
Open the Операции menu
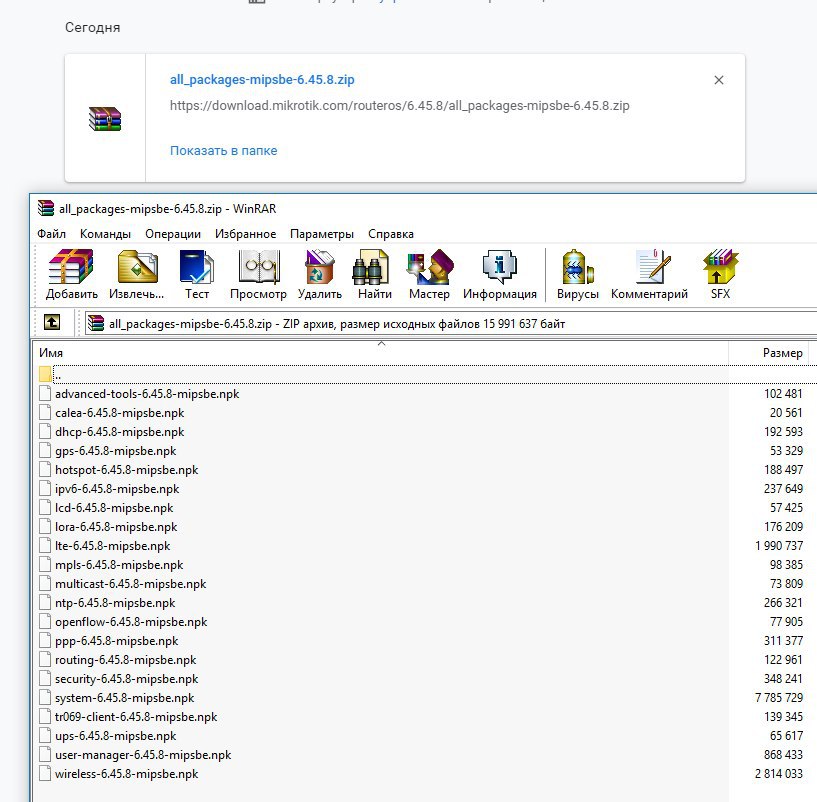(172, 234)
